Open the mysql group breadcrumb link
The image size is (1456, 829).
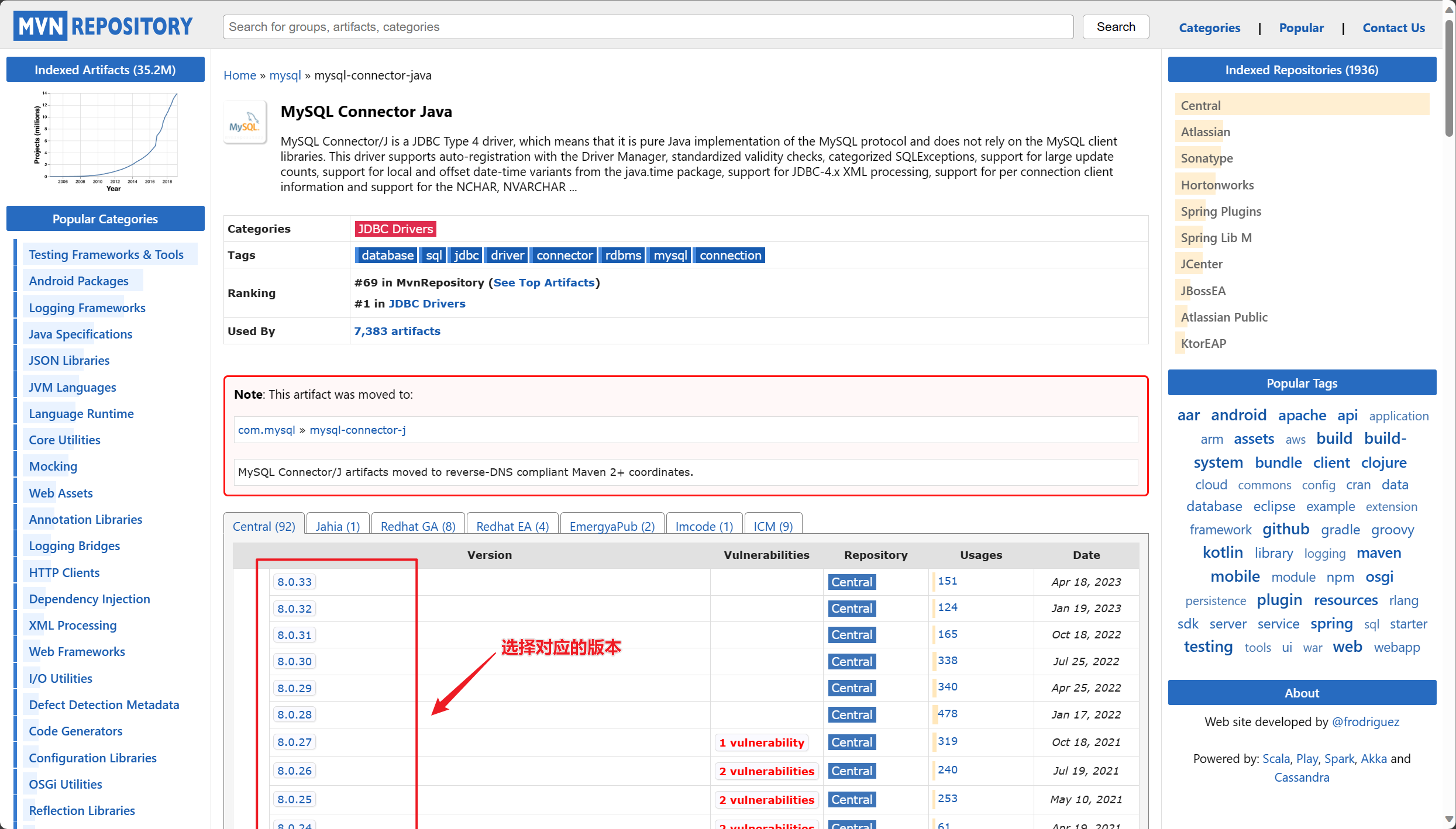pos(285,75)
